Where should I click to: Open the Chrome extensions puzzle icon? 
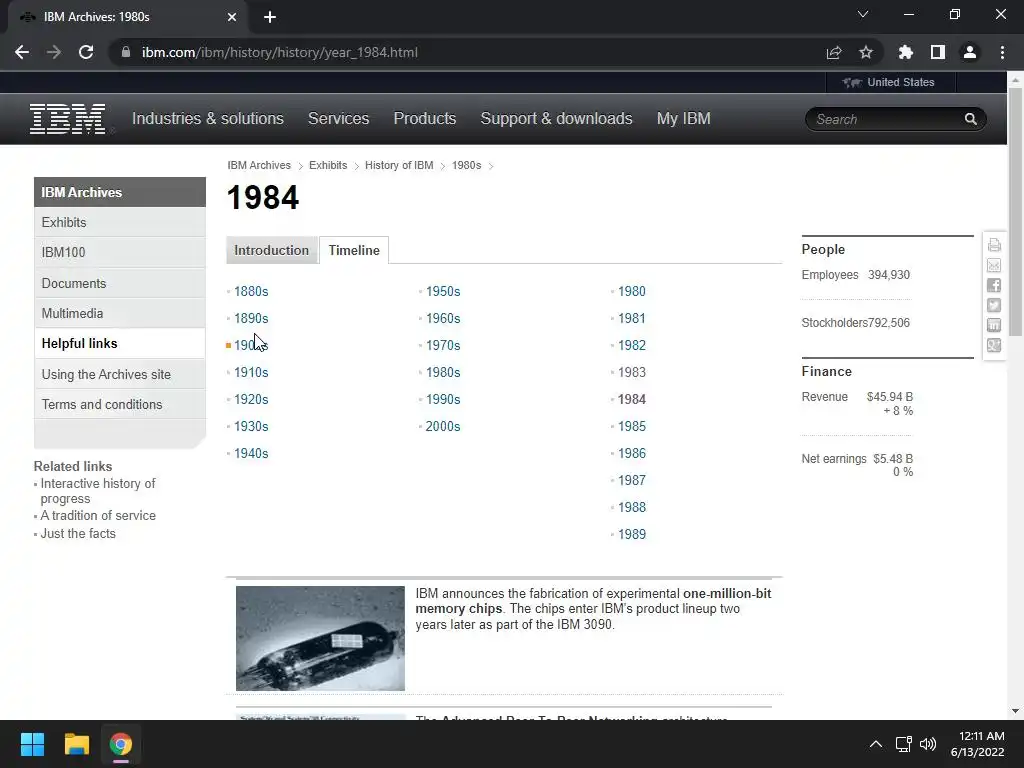906,52
